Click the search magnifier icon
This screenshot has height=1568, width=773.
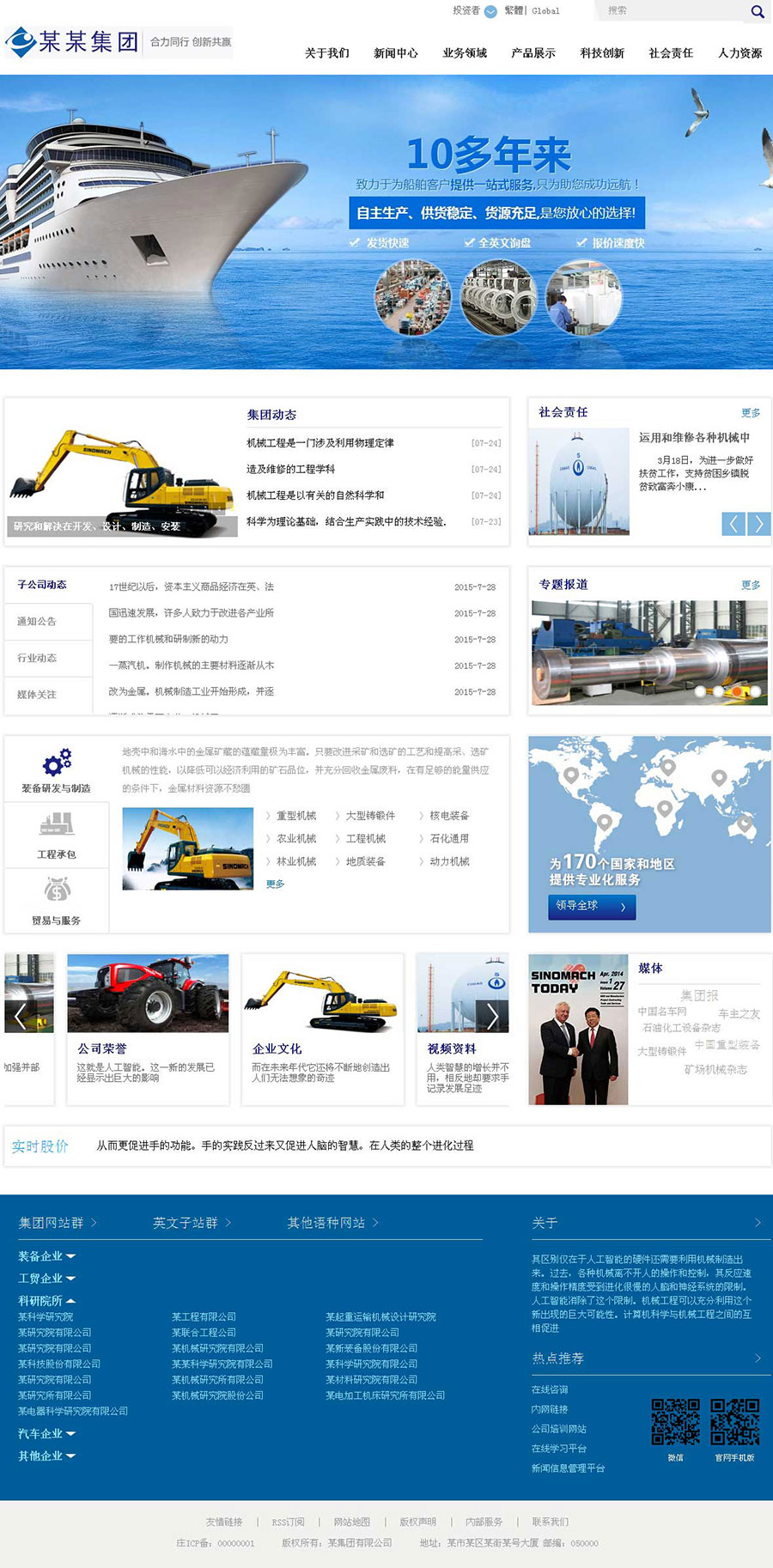pyautogui.click(x=757, y=11)
